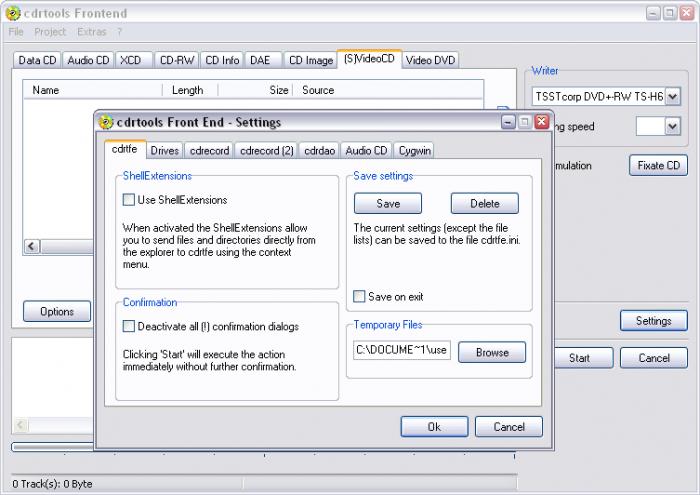Open the writing speed dropdown
The height and width of the screenshot is (495, 700).
point(673,126)
